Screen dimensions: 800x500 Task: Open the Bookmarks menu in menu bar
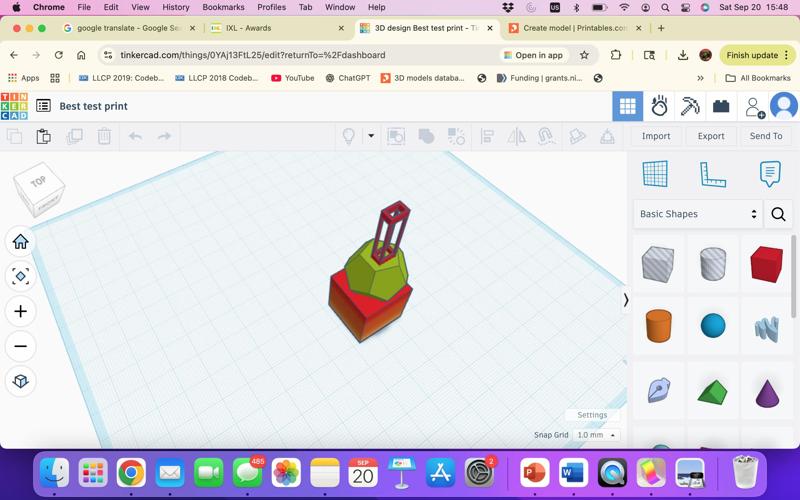coord(223,7)
